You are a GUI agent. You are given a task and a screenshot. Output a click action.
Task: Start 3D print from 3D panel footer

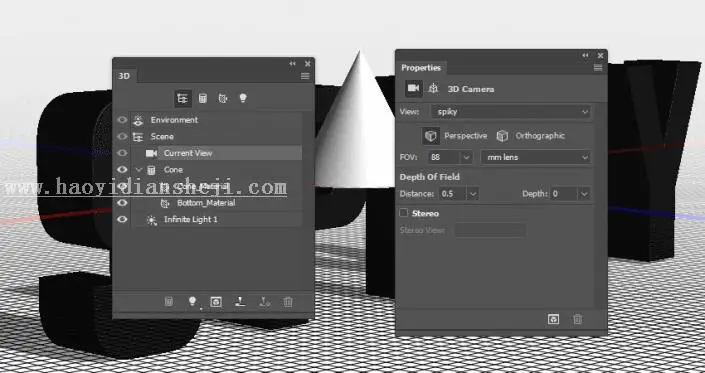pyautogui.click(x=240, y=302)
